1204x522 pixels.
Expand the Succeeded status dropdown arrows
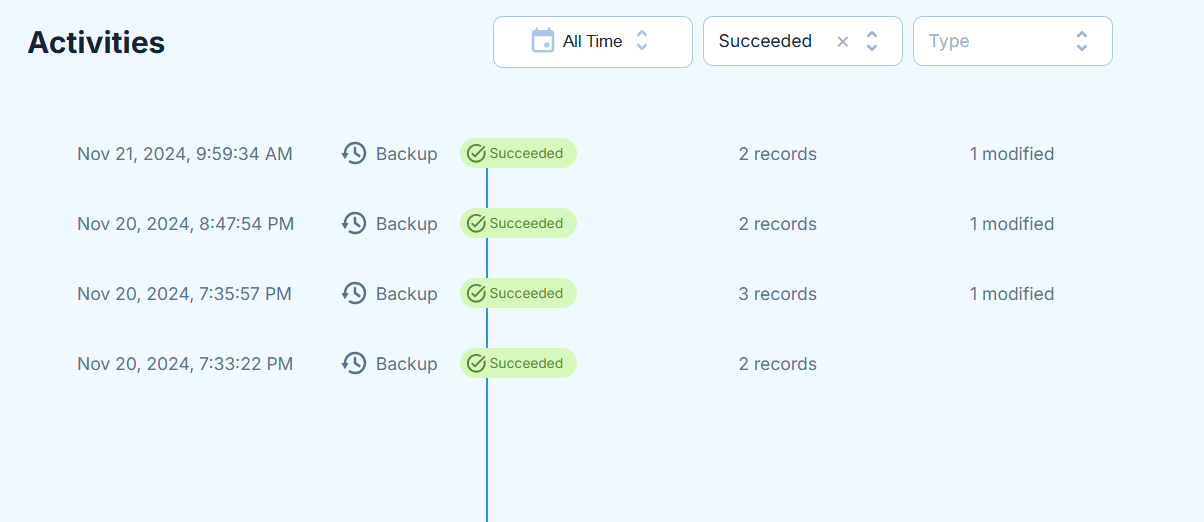tap(872, 41)
